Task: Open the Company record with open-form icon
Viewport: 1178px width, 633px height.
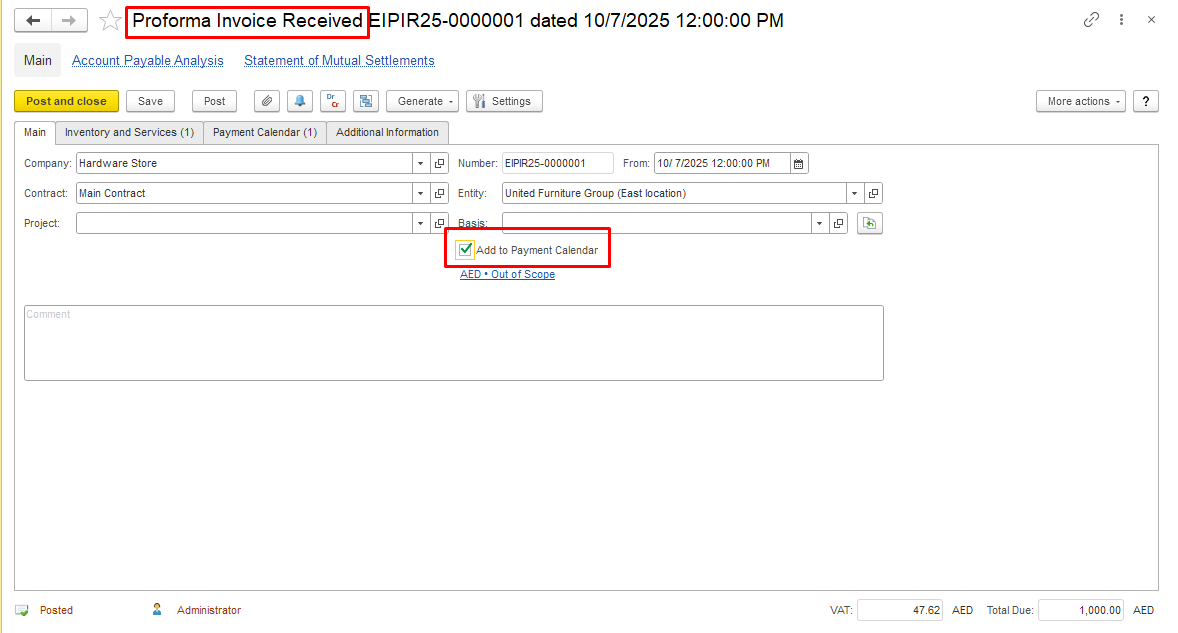Action: point(439,163)
